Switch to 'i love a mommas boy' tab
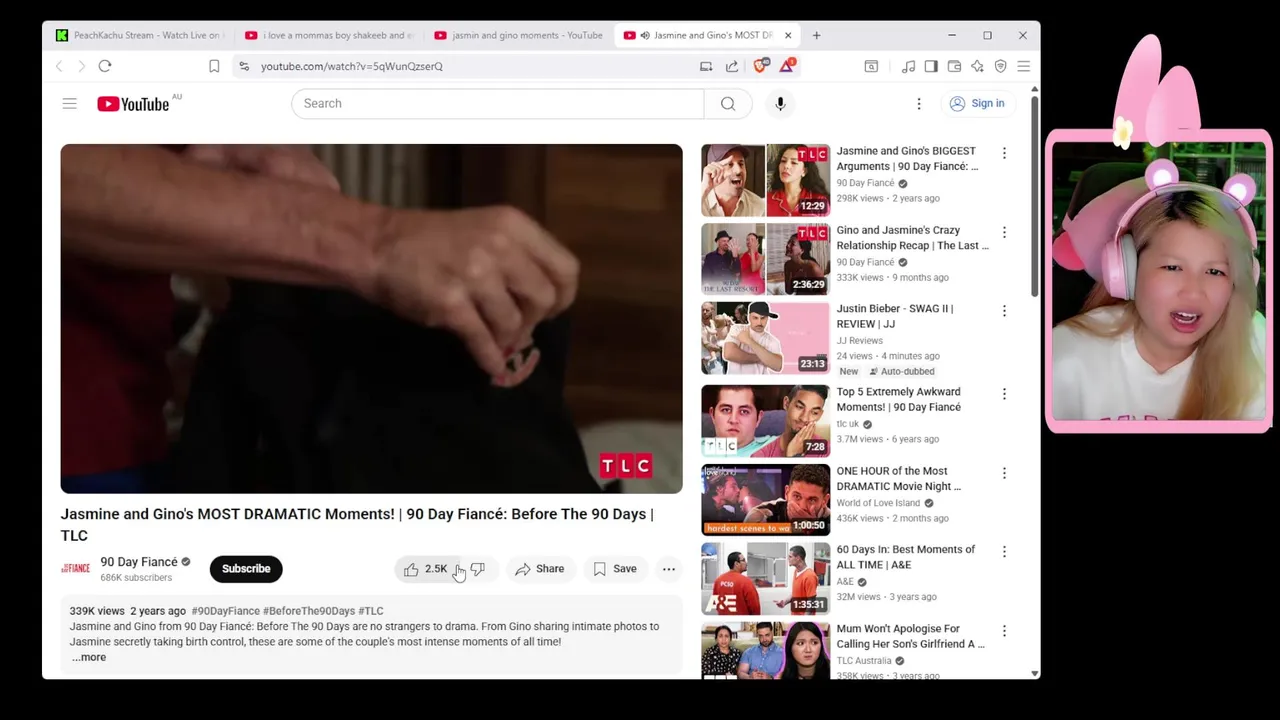 point(329,35)
